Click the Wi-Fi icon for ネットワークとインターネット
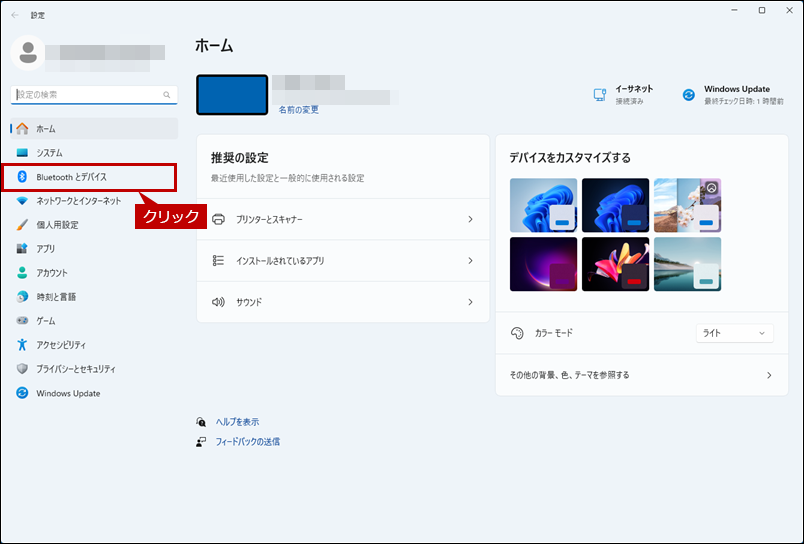 click(22, 201)
